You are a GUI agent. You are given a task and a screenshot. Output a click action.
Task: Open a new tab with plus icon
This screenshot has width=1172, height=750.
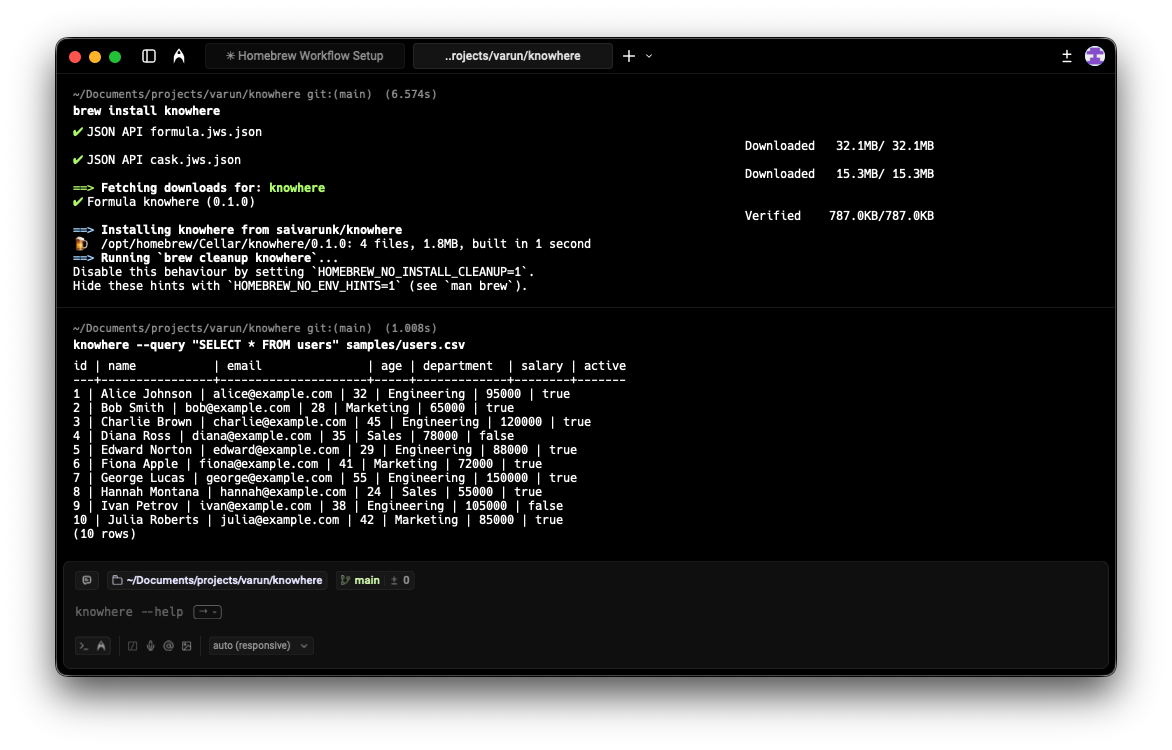[629, 56]
